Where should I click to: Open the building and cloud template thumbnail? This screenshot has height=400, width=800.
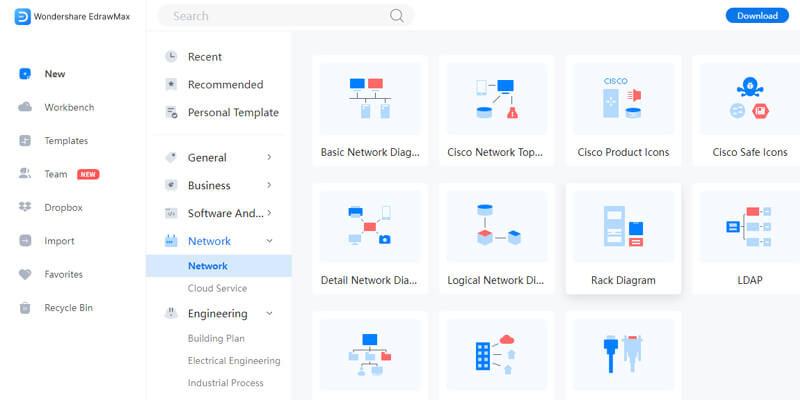[497, 356]
